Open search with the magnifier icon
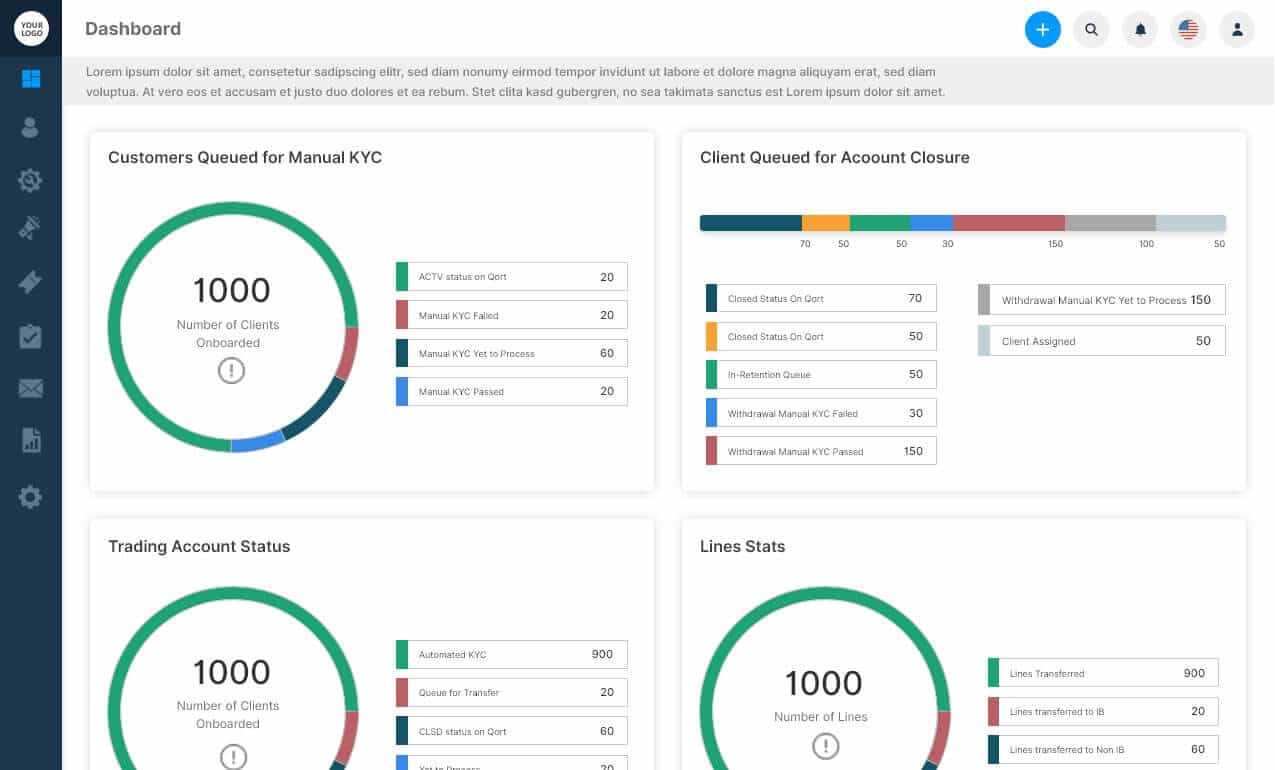1275x770 pixels. click(1091, 30)
